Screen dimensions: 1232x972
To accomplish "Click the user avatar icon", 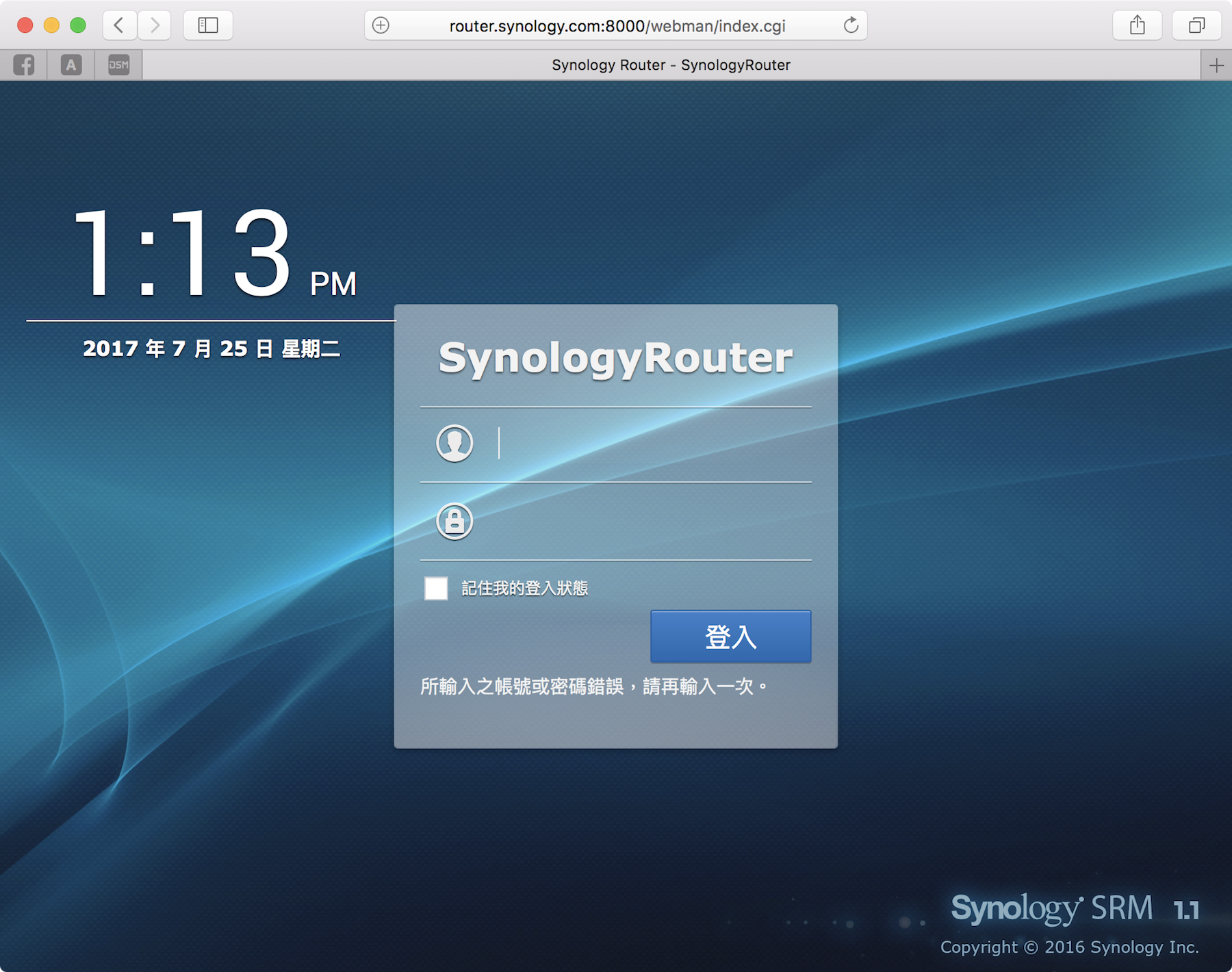I will pyautogui.click(x=454, y=444).
